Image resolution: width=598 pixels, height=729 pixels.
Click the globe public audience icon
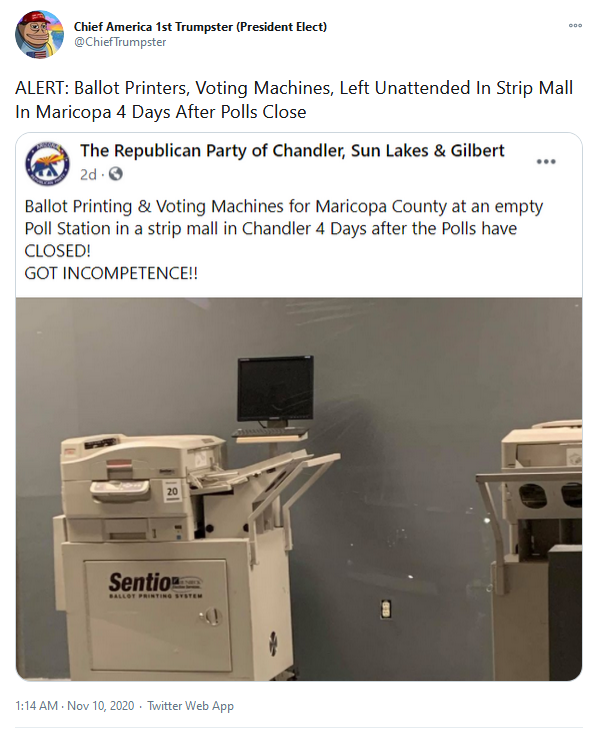115,174
